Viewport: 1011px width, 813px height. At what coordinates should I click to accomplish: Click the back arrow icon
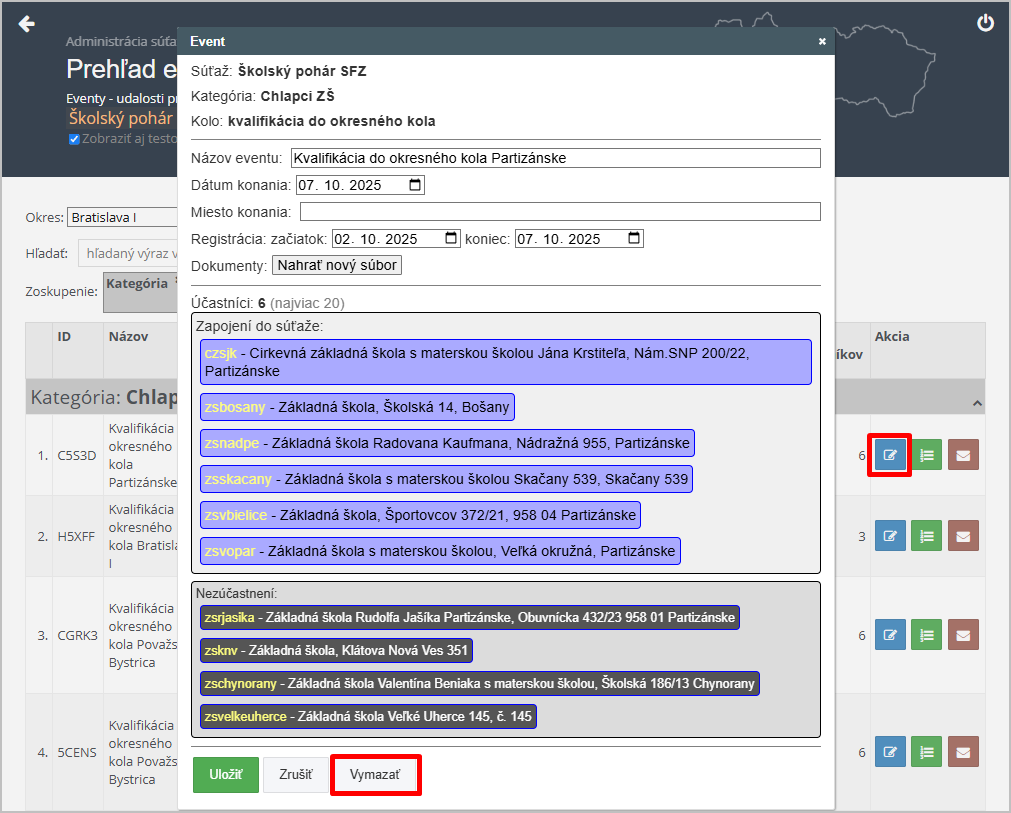(x=27, y=24)
